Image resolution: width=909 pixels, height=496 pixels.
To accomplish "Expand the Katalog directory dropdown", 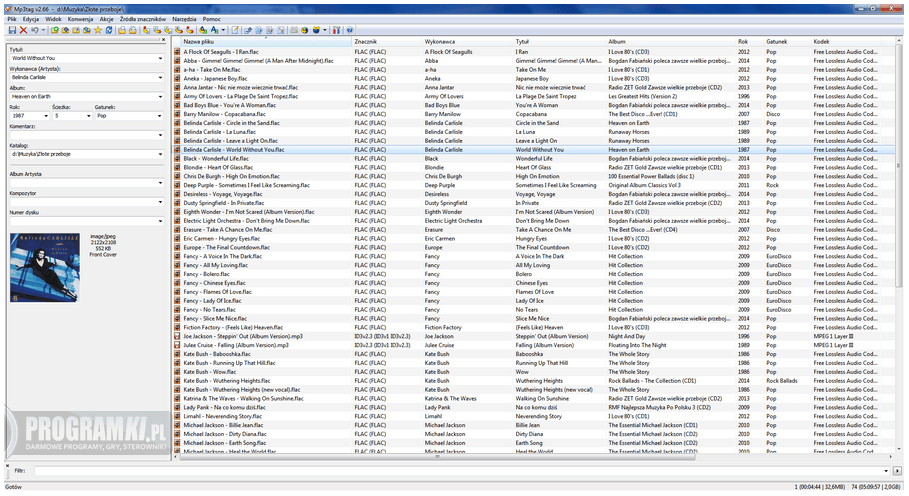I will pyautogui.click(x=160, y=155).
